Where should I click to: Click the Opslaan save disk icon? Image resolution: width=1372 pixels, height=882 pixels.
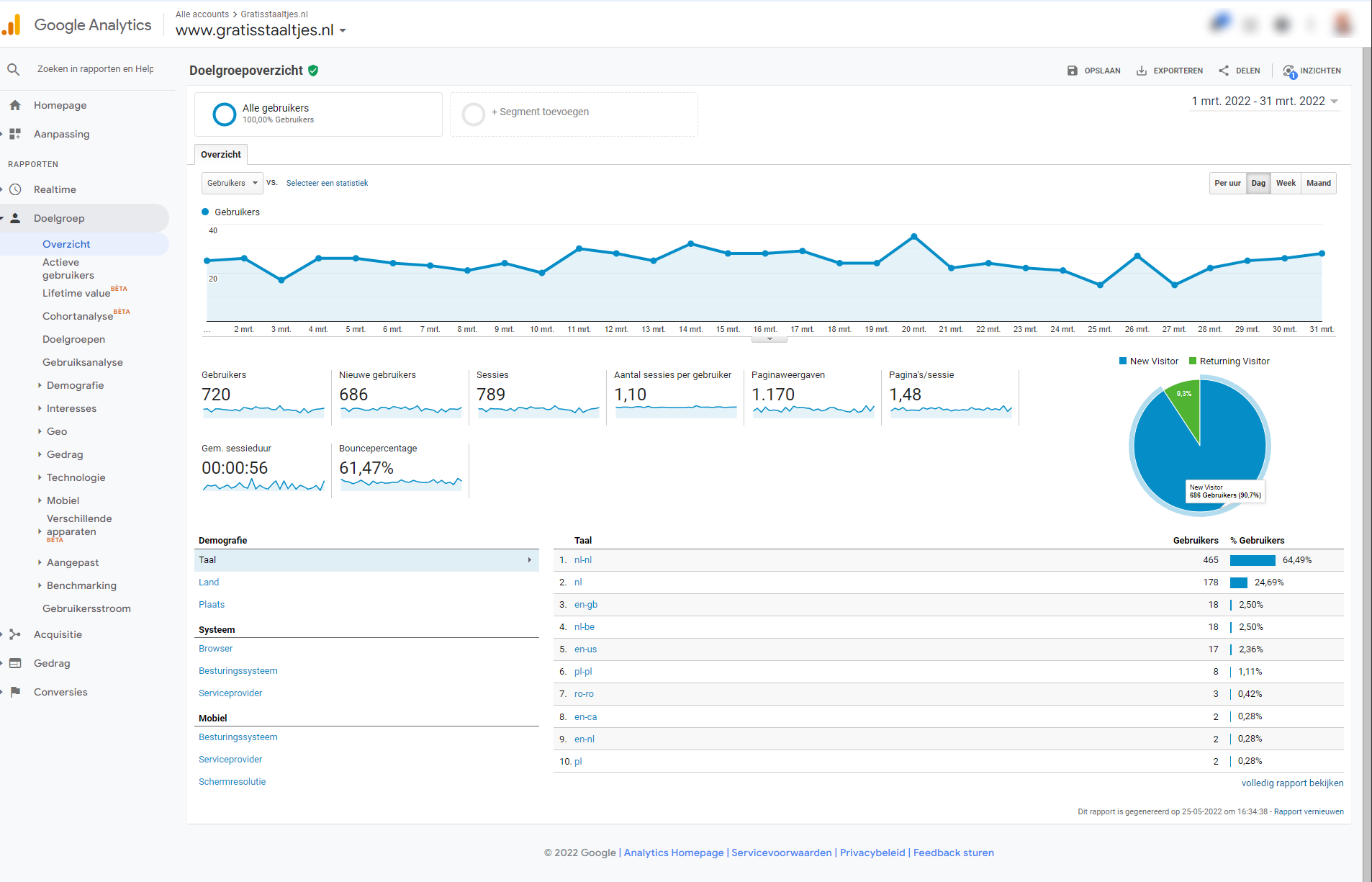click(1073, 71)
